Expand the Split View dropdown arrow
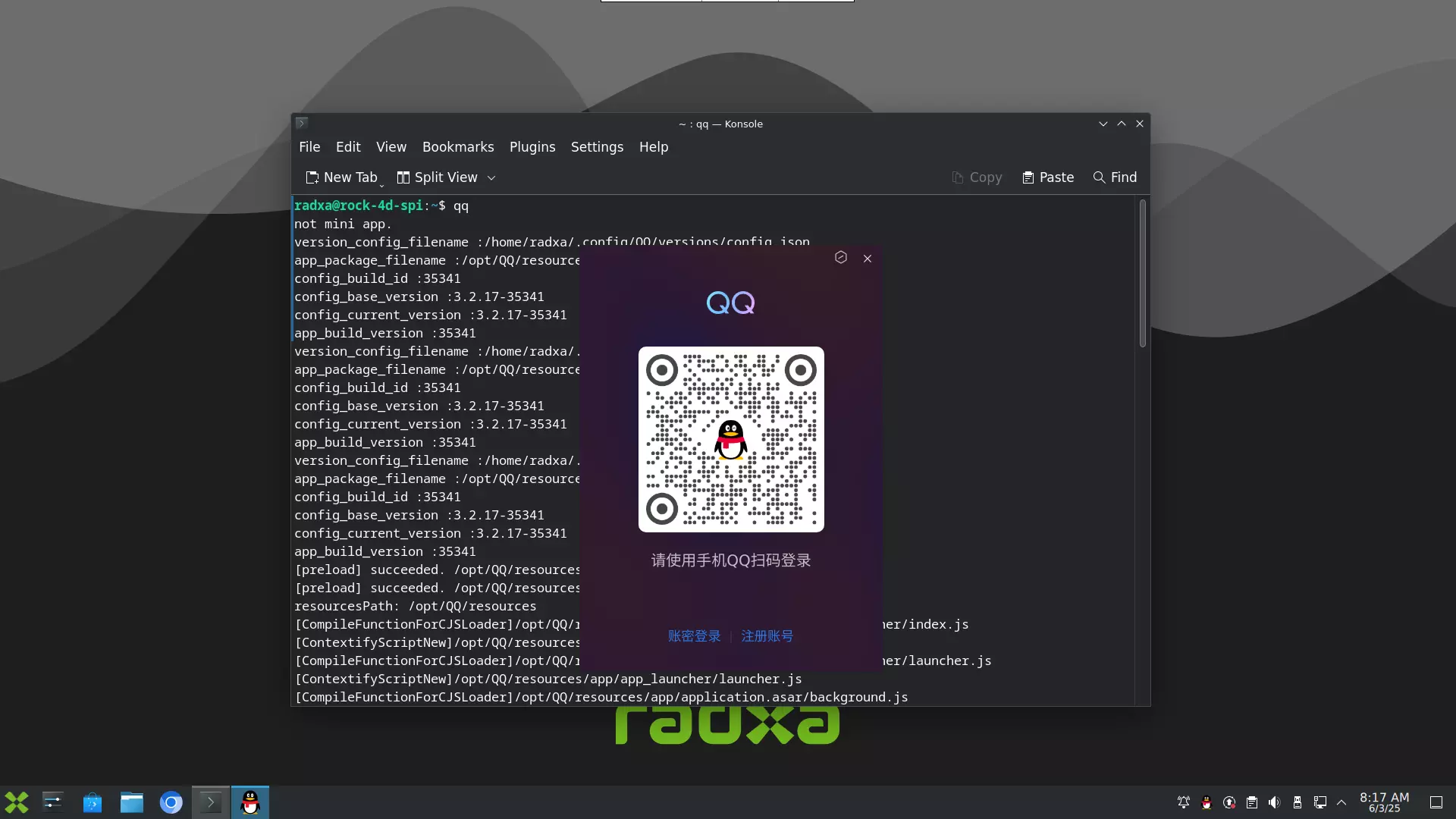Image resolution: width=1456 pixels, height=819 pixels. pos(491,178)
